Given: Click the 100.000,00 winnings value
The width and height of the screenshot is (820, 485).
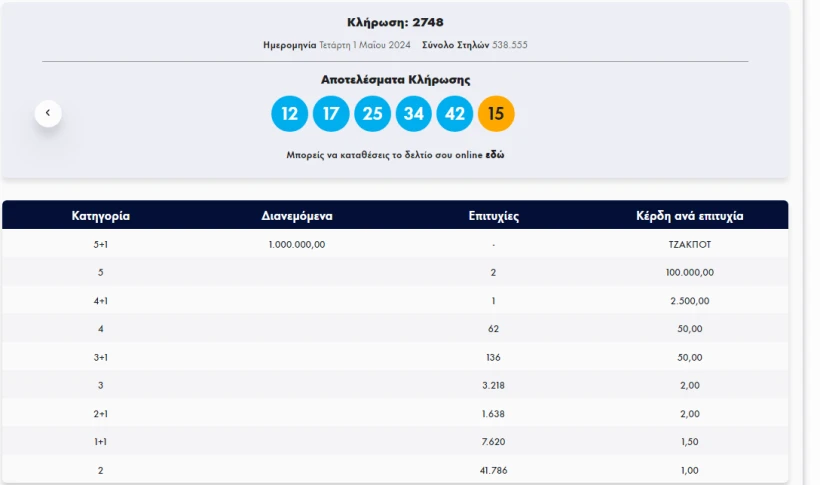Looking at the screenshot, I should [689, 272].
